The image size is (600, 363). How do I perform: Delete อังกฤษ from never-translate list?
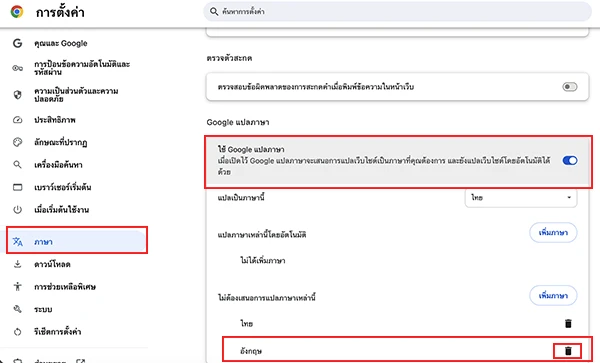[568, 351]
